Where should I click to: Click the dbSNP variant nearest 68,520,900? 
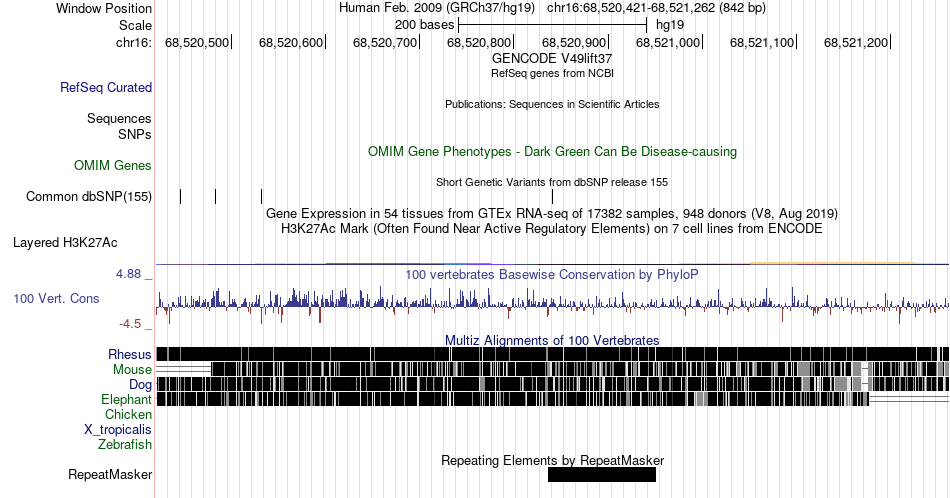click(552, 196)
